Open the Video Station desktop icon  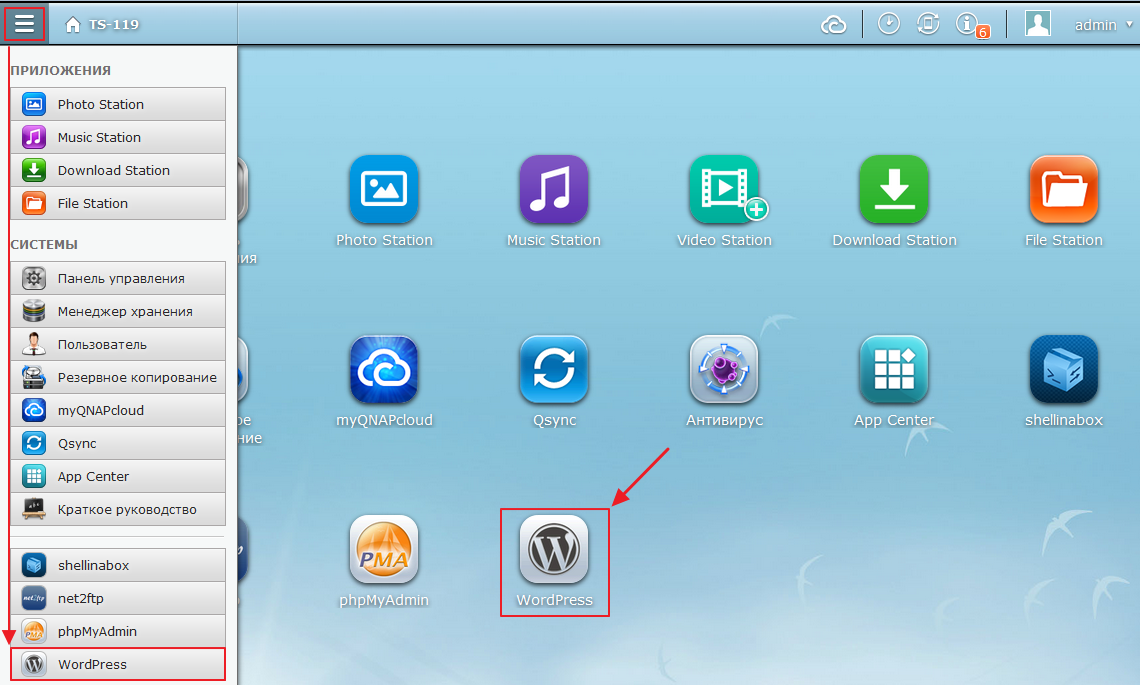(724, 189)
